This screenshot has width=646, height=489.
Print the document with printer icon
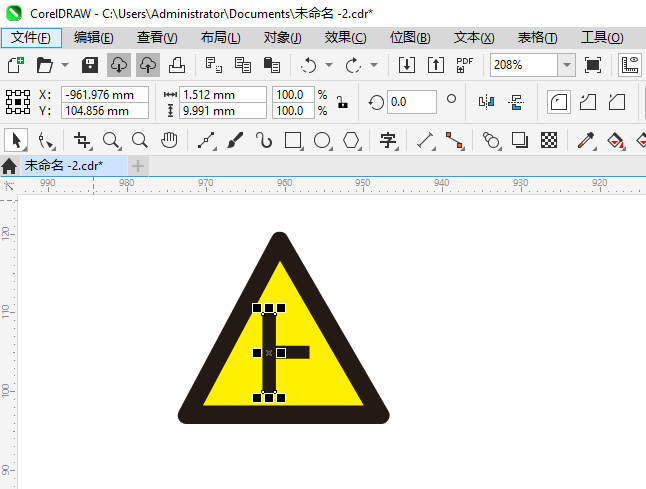point(177,65)
